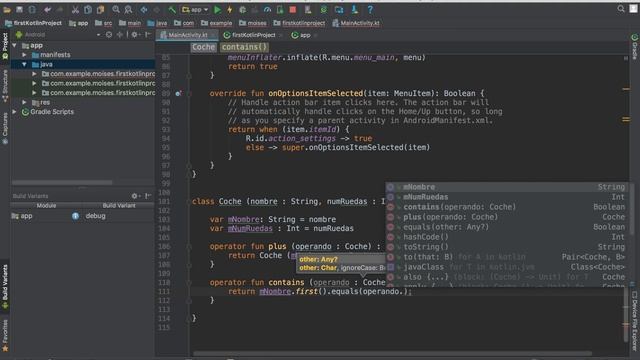
Task: Open Find with the magnifier icon
Action: [x=116, y=9]
